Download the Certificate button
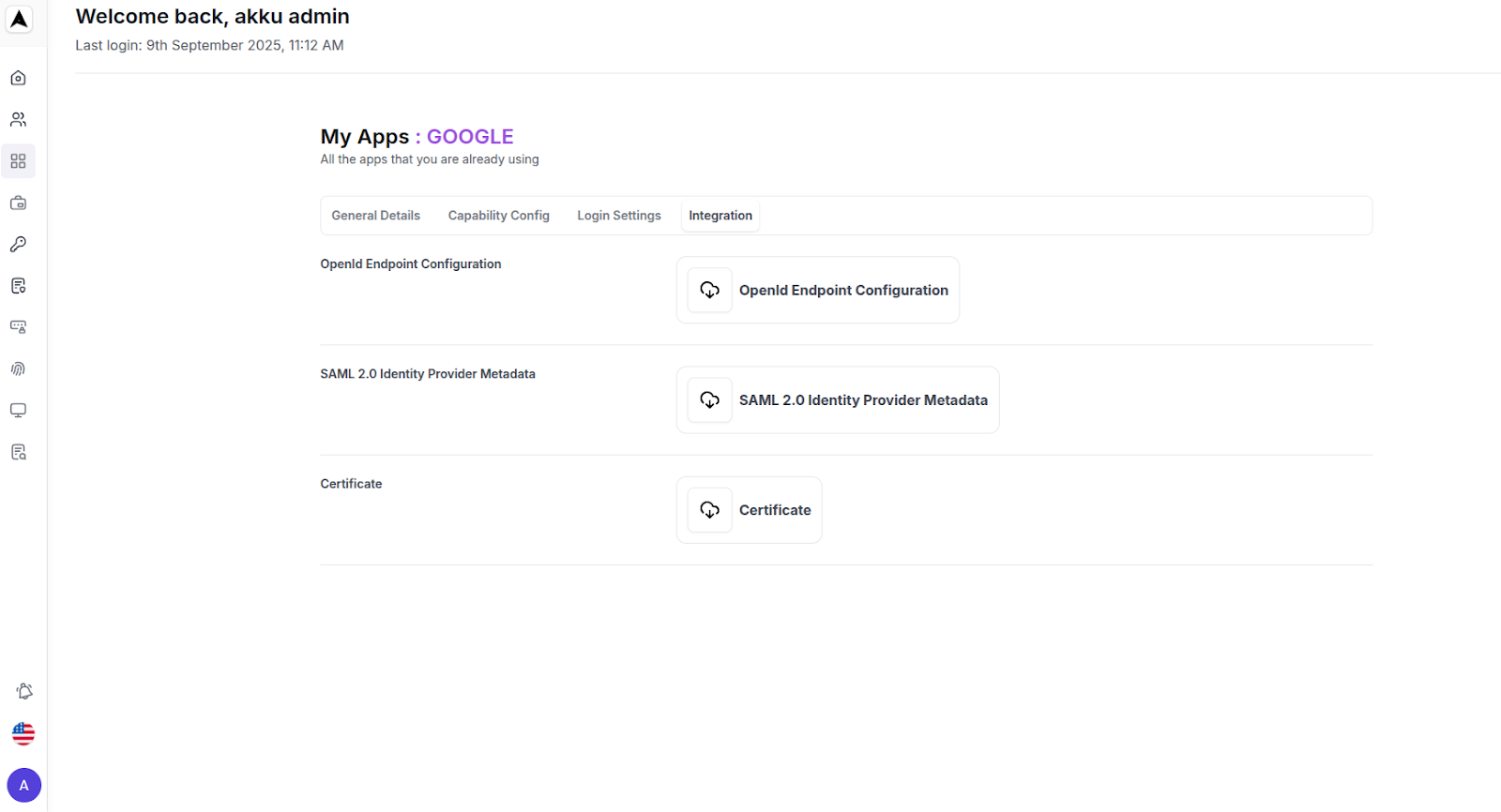 click(750, 510)
